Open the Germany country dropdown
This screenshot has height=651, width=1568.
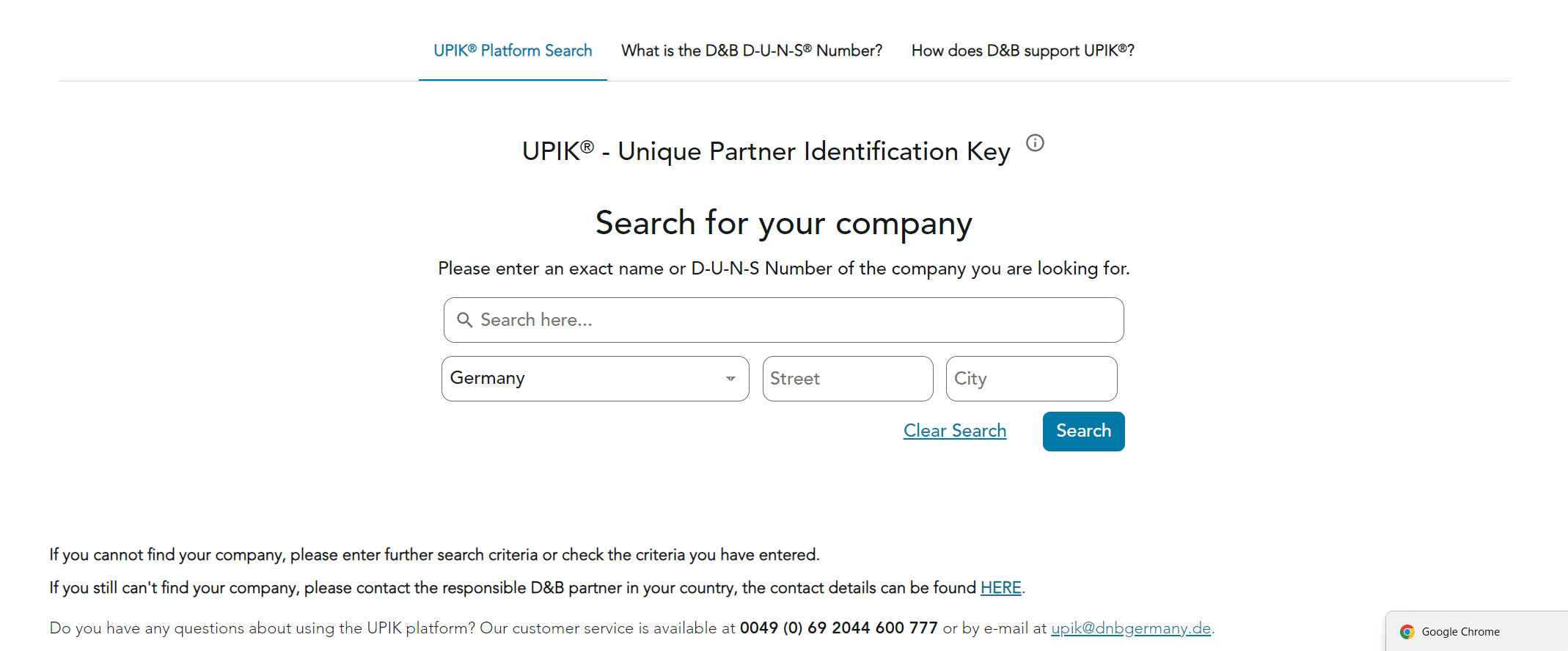tap(595, 379)
